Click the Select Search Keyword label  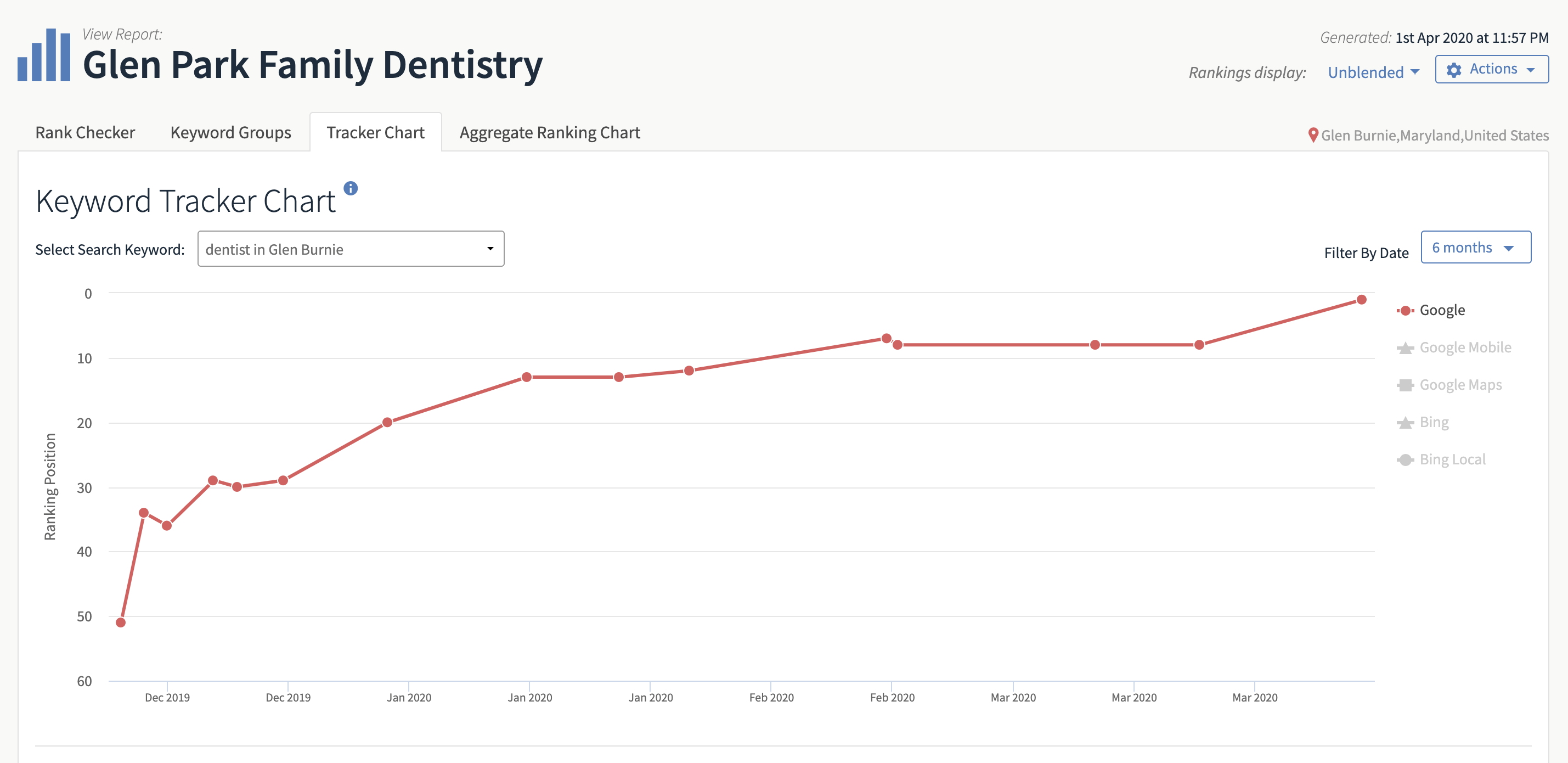coord(110,250)
